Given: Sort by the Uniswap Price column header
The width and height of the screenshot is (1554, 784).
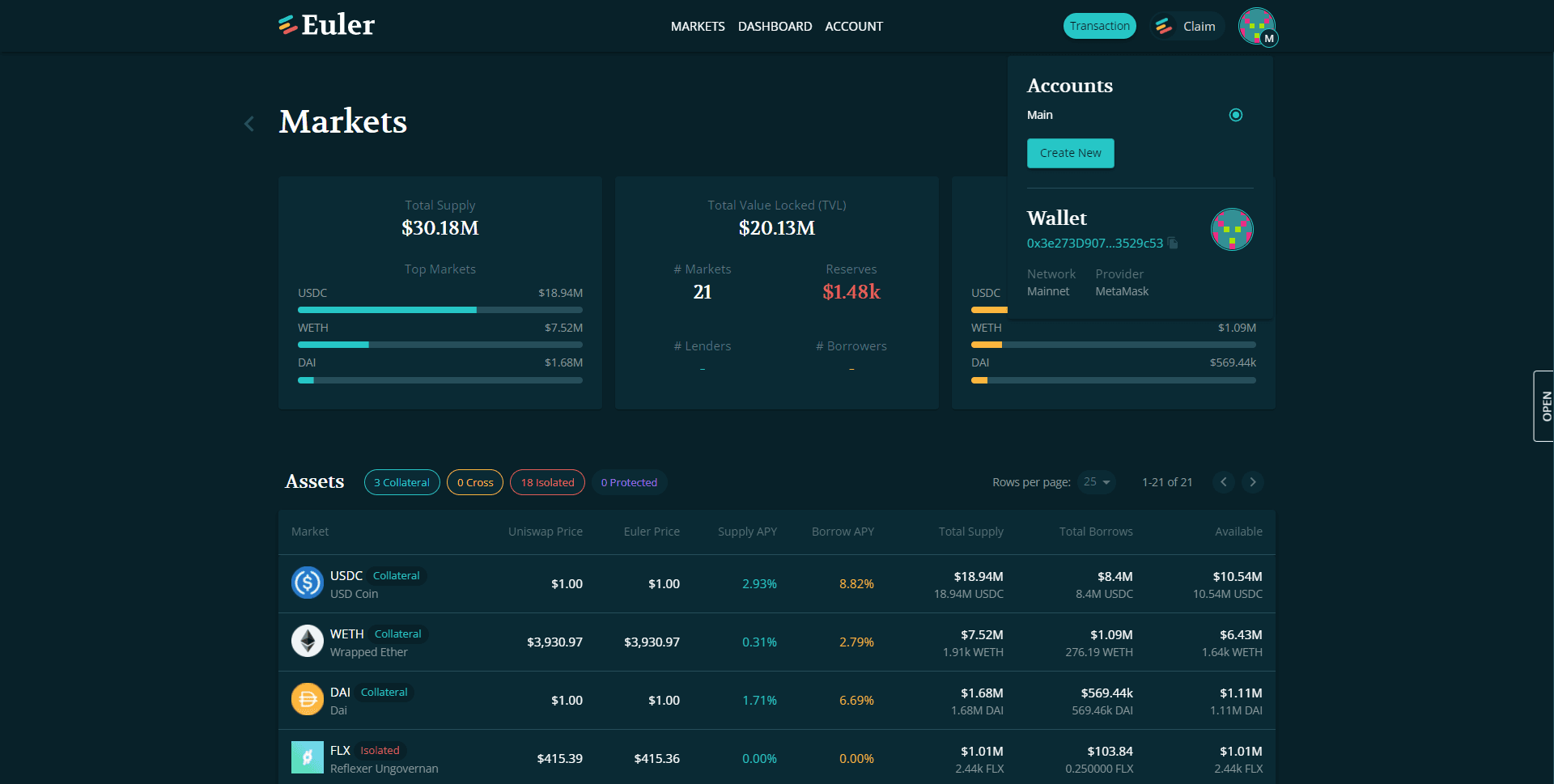Looking at the screenshot, I should pos(546,532).
